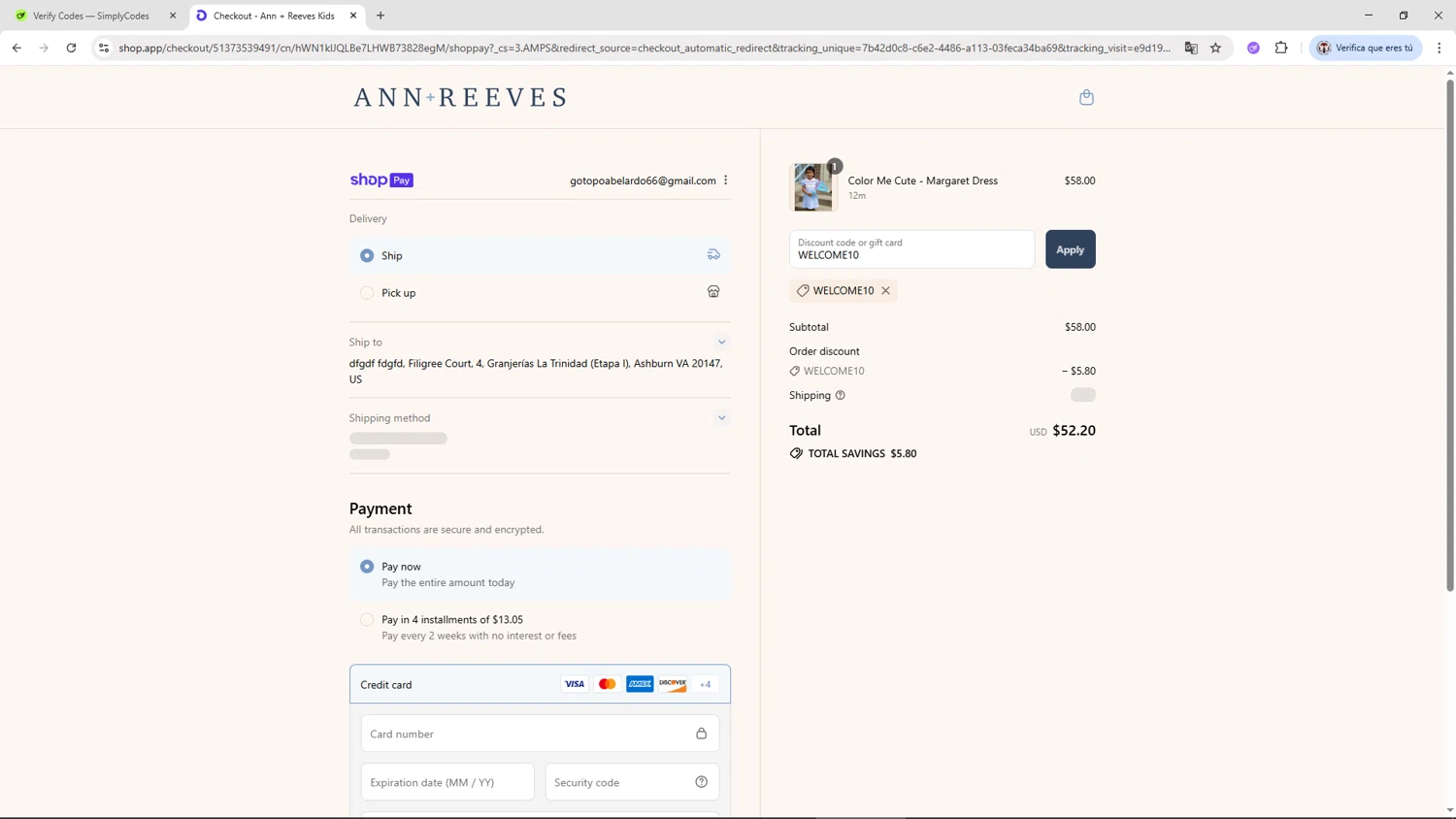
Task: Select the Ship delivery option
Action: point(367,256)
